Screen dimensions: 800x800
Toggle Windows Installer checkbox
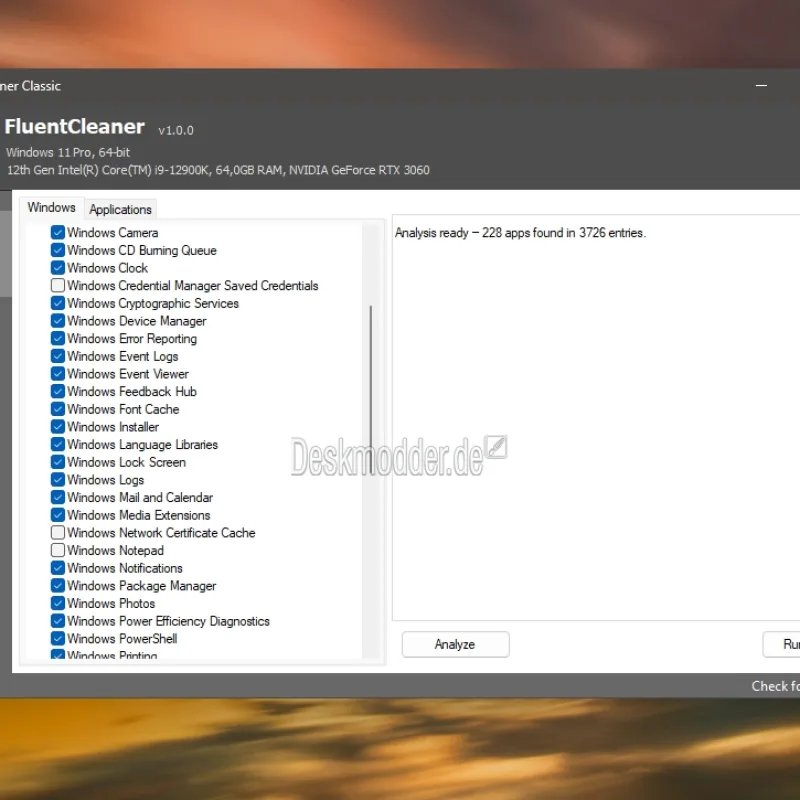pos(58,427)
